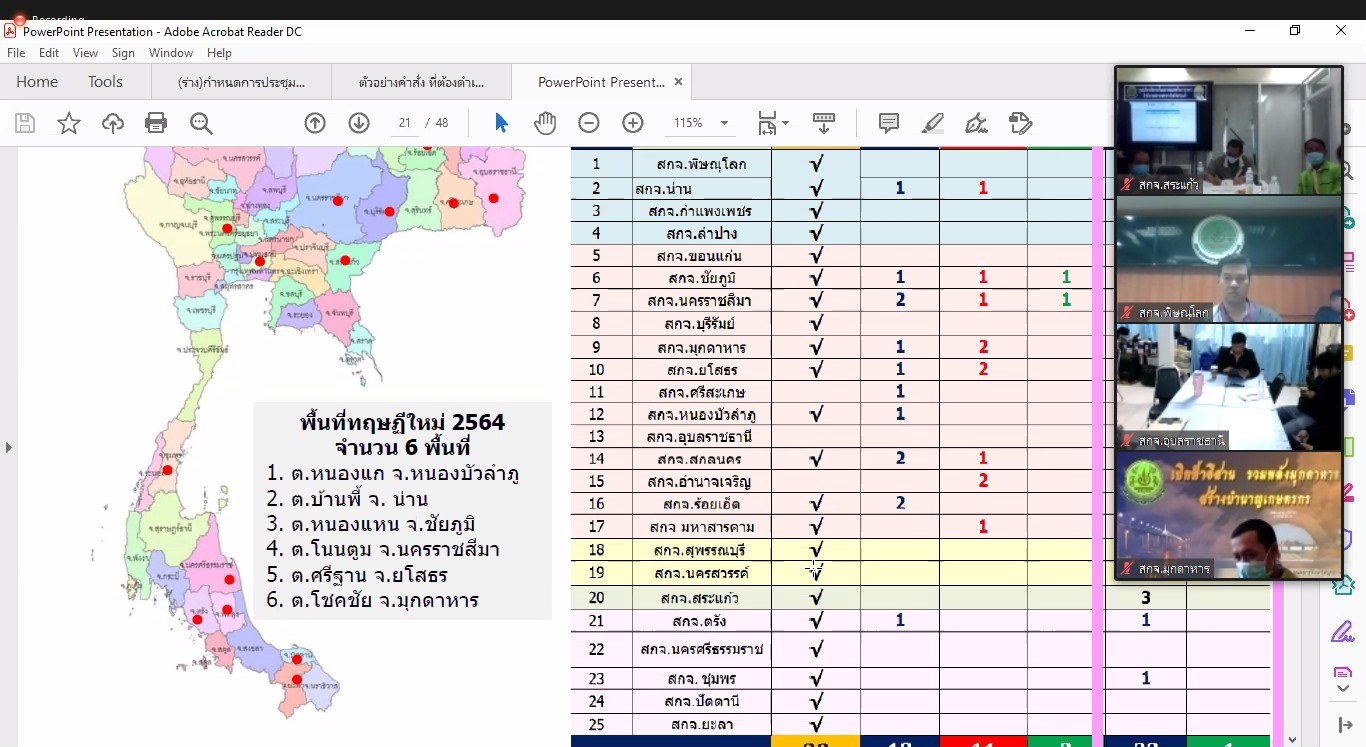Click table cell สกจ.นครศรีธรรมราช
The height and width of the screenshot is (747, 1366).
[x=702, y=649]
